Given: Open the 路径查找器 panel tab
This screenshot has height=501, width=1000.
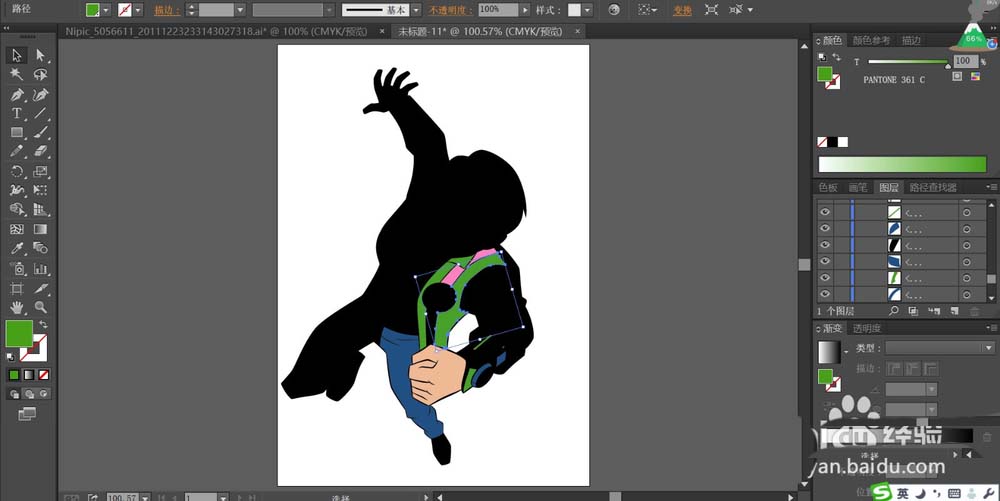Looking at the screenshot, I should pos(933,187).
